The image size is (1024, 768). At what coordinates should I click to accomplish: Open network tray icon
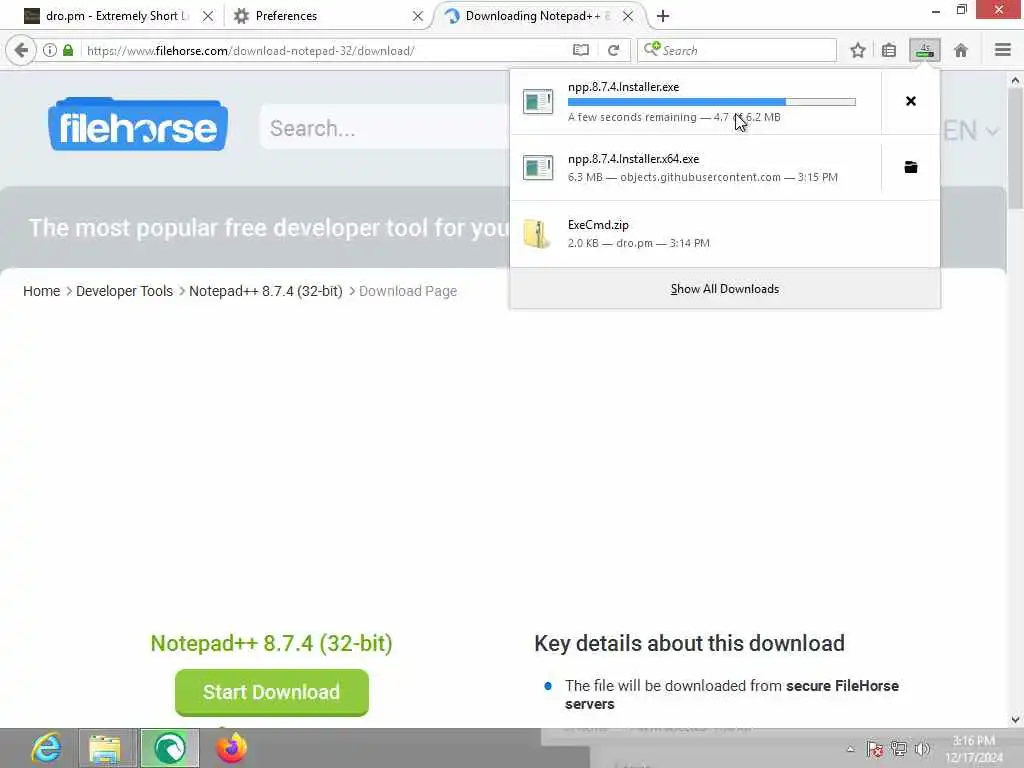tap(899, 749)
